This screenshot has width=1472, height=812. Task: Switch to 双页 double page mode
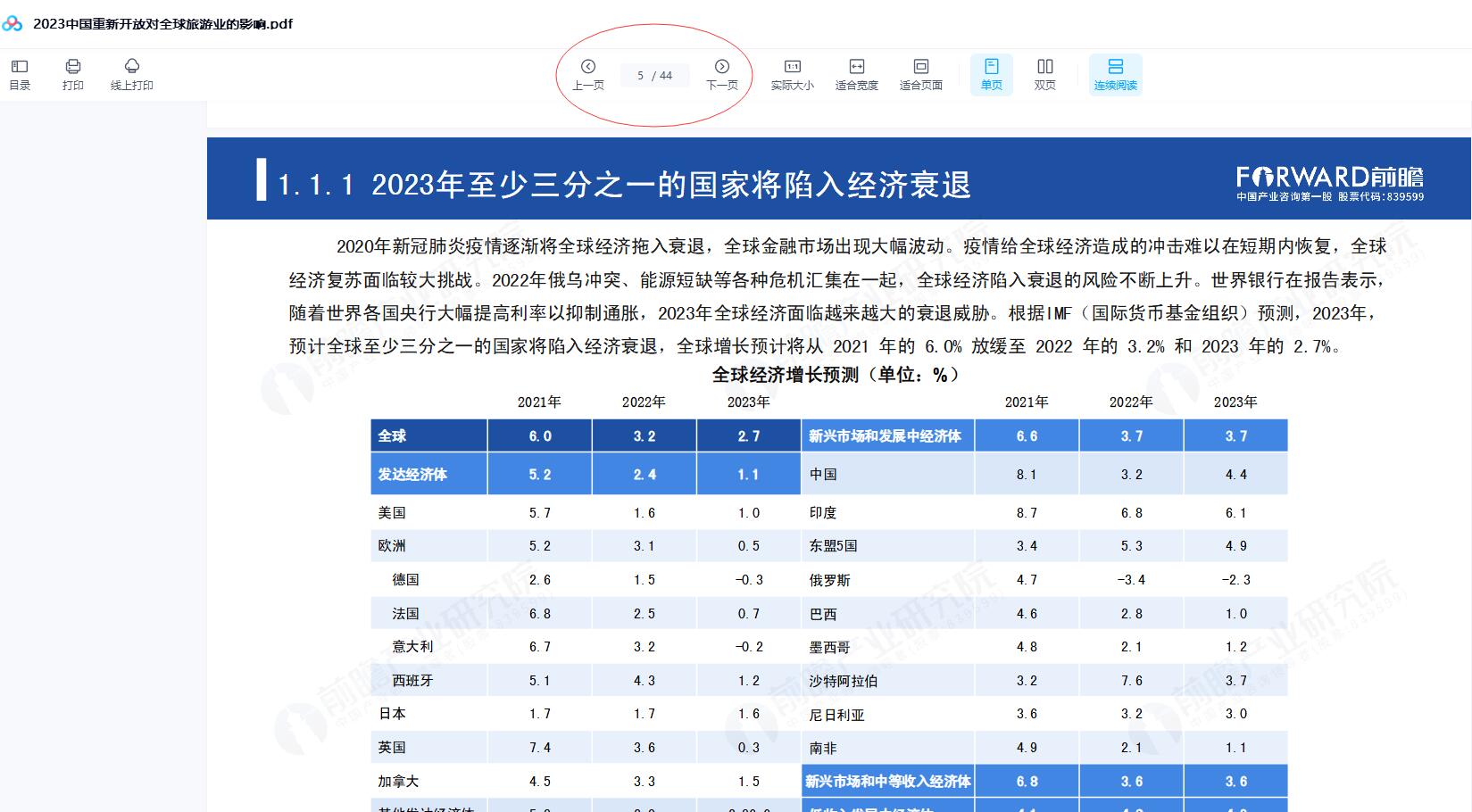coord(1044,74)
